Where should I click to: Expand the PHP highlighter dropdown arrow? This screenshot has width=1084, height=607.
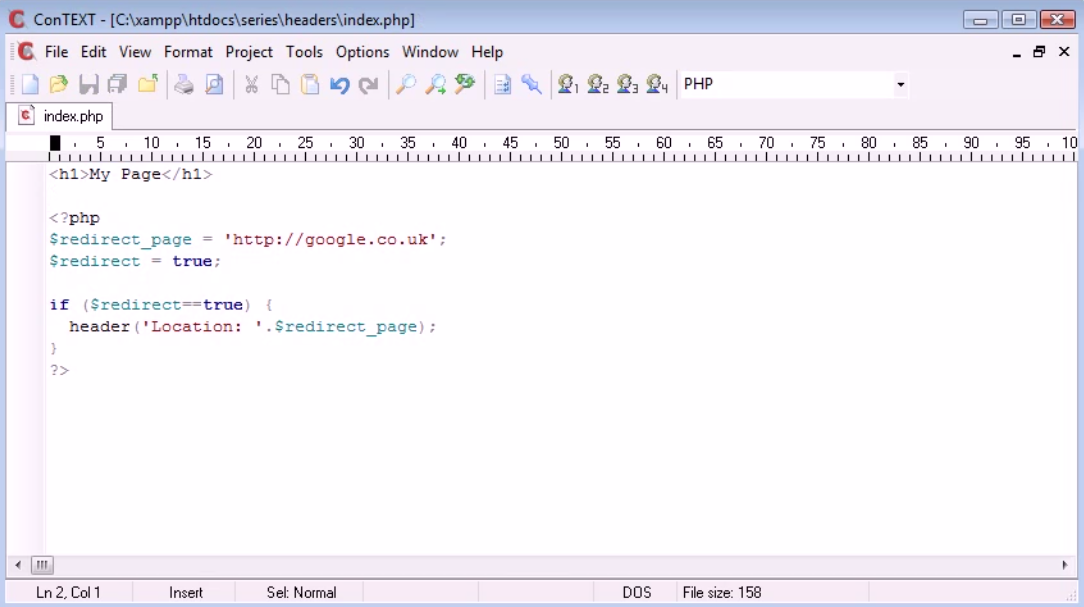coord(900,84)
